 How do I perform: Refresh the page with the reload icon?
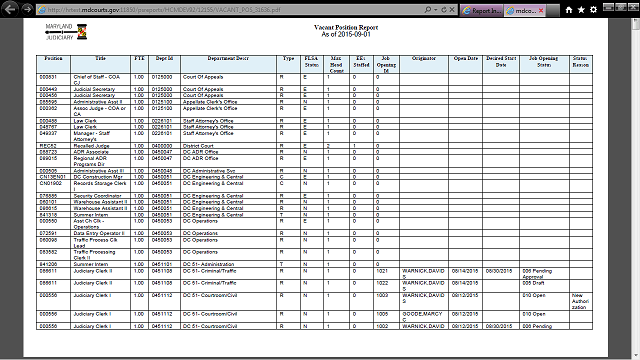pos(444,9)
